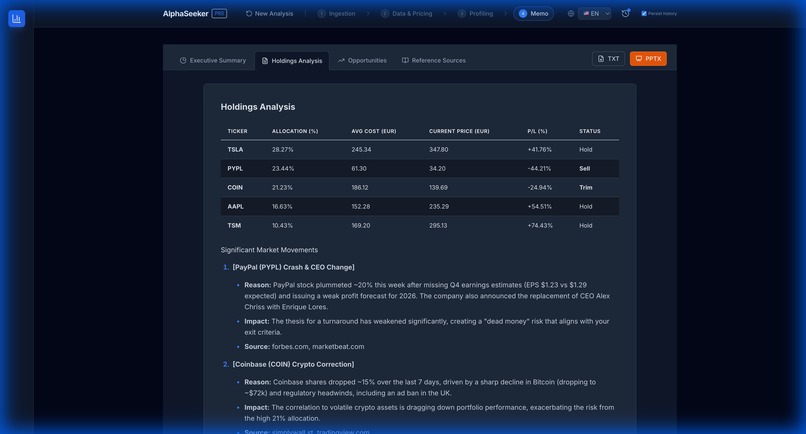The width and height of the screenshot is (806, 434).
Task: Select Holdings Analysis tab
Action: tap(292, 61)
